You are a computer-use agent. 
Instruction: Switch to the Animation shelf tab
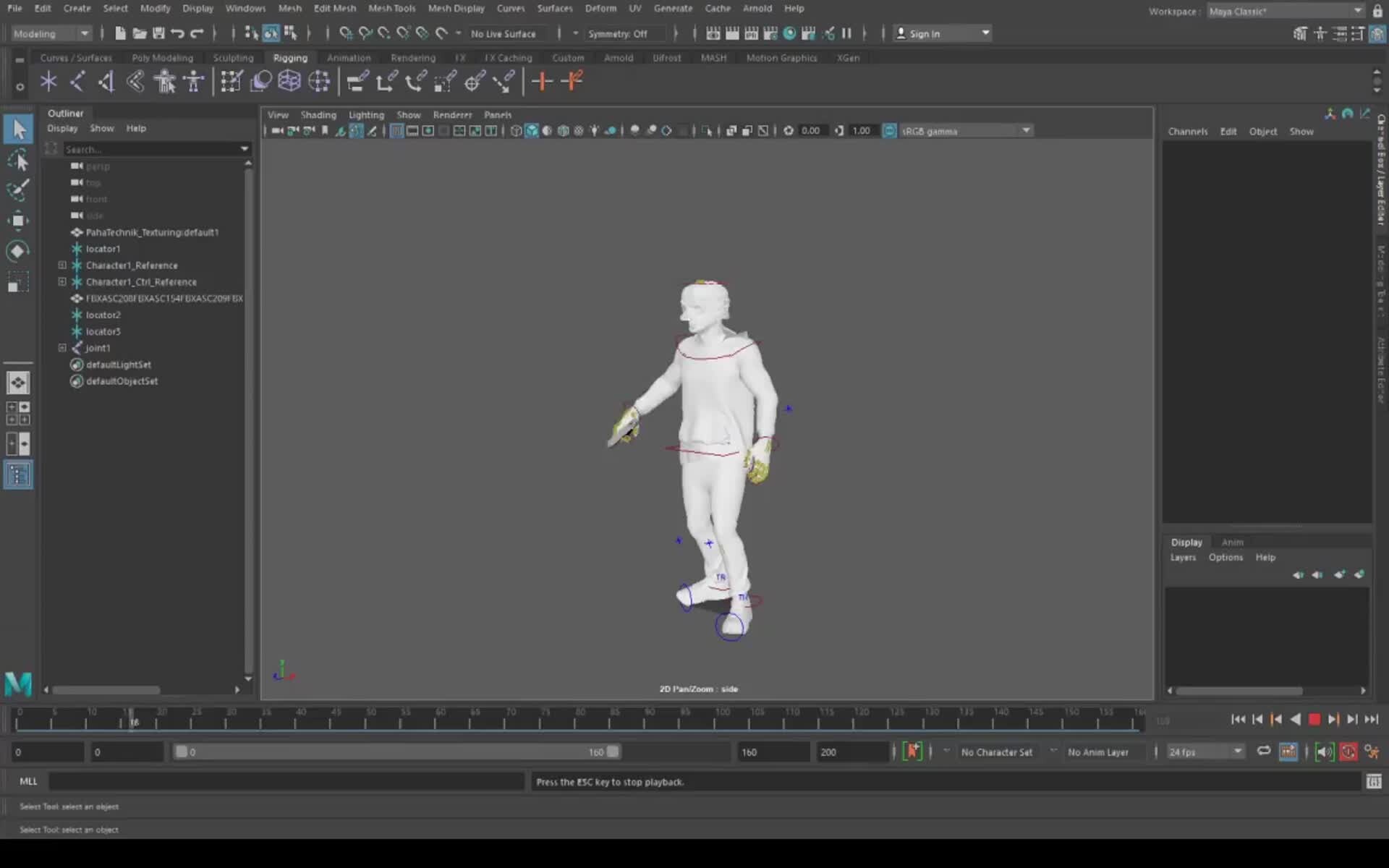pos(349,58)
